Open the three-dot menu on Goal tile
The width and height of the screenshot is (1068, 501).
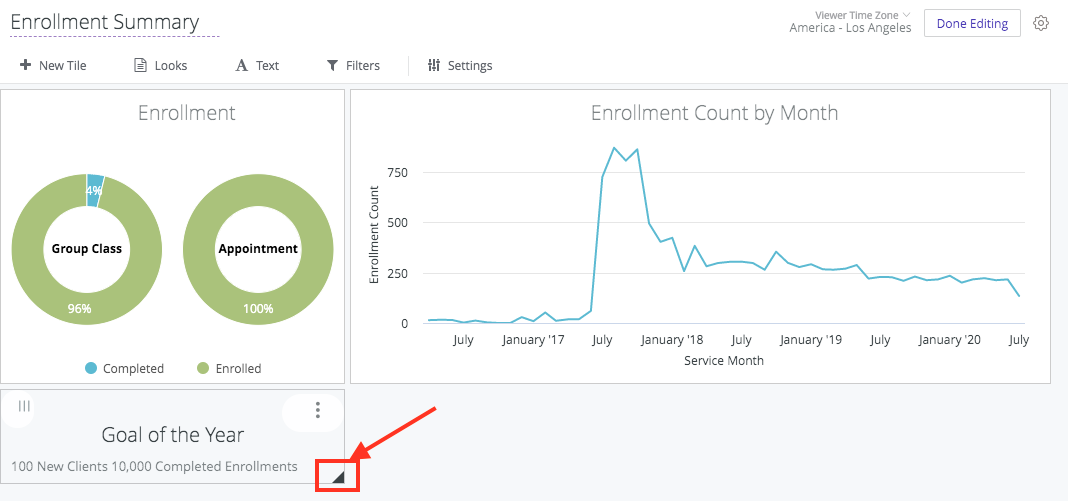[318, 410]
